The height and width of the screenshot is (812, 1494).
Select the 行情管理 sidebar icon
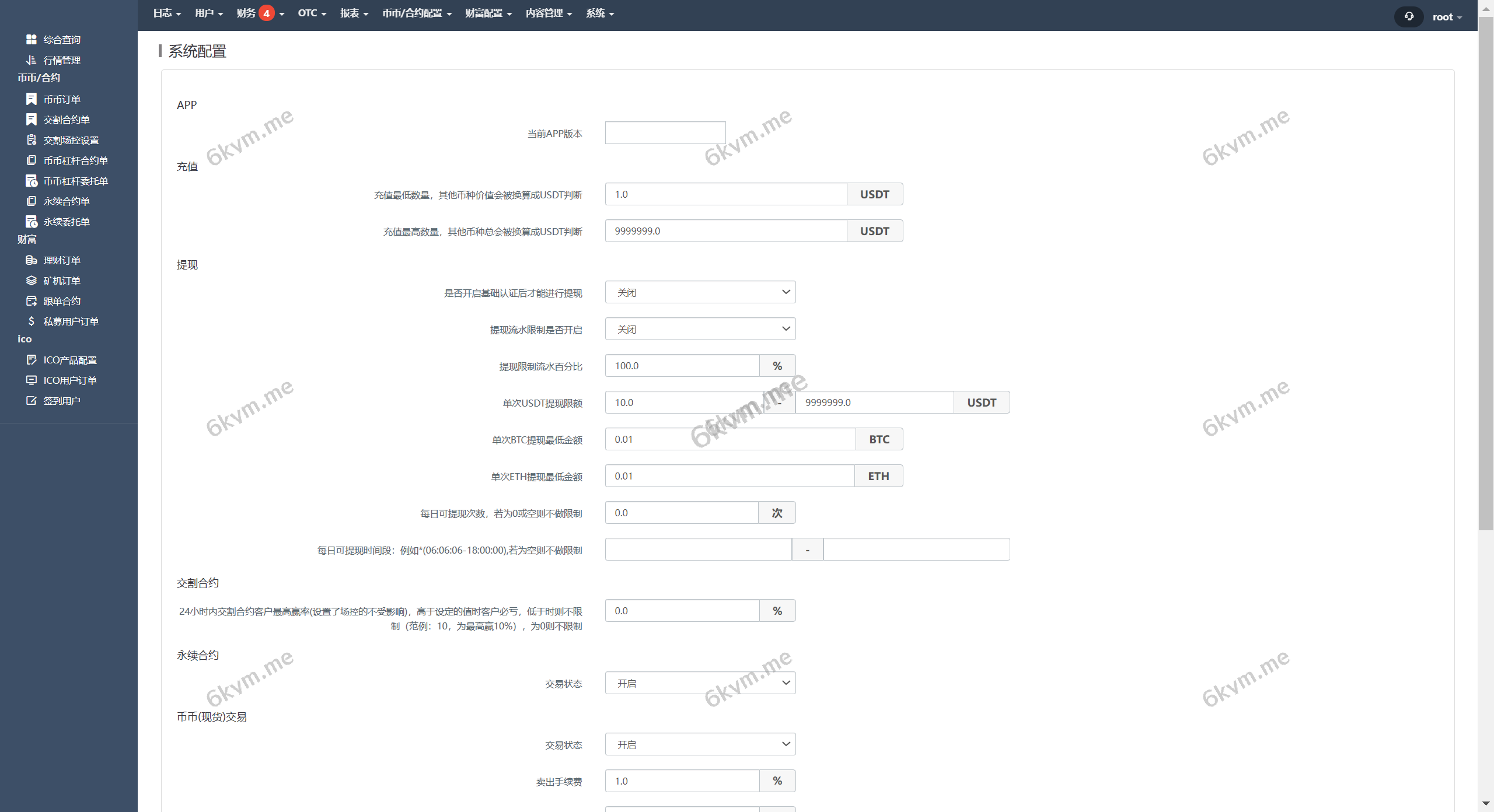click(x=32, y=60)
